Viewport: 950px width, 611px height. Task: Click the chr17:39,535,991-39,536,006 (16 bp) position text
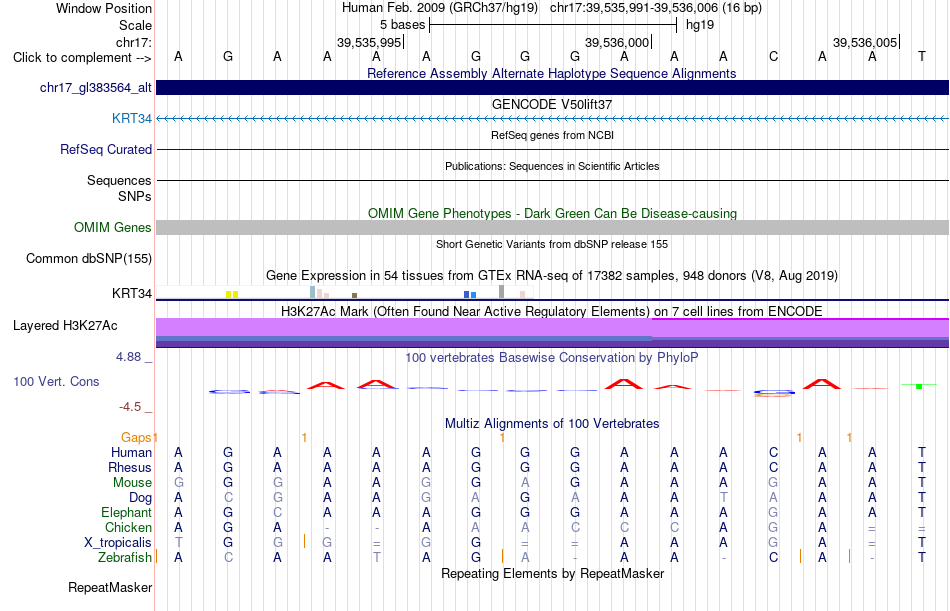pyautogui.click(x=656, y=8)
